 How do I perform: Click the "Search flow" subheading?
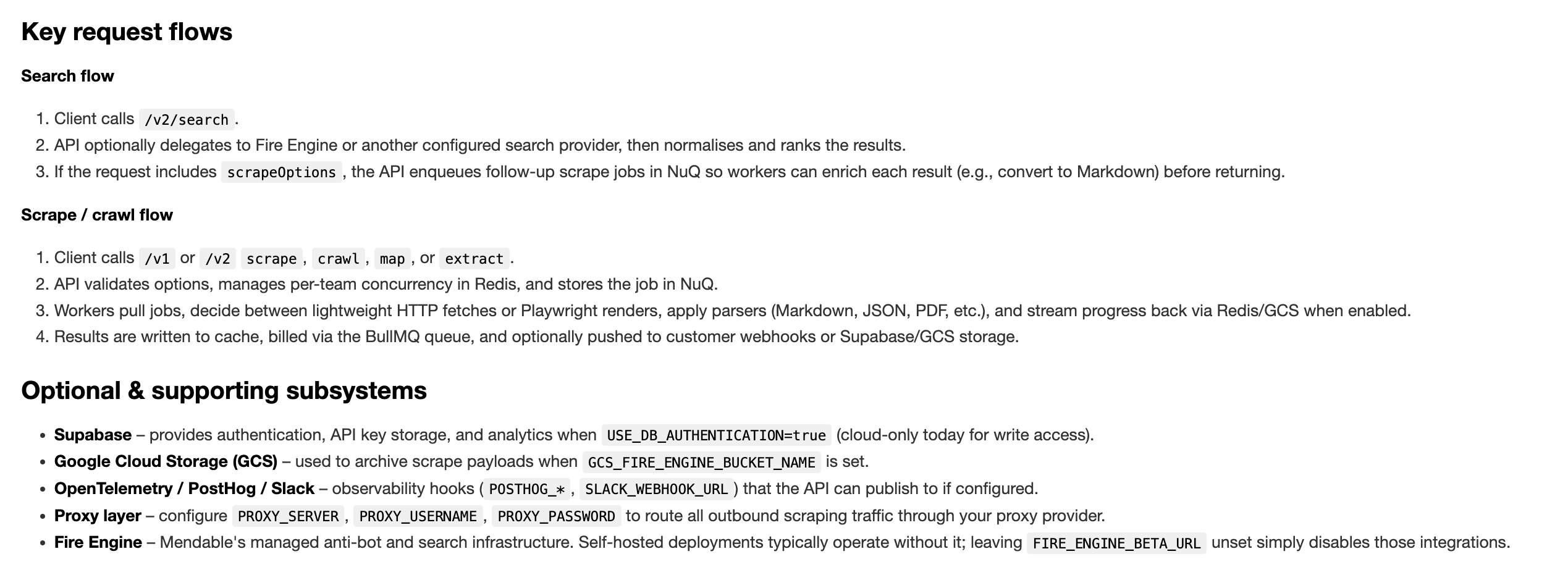[67, 76]
